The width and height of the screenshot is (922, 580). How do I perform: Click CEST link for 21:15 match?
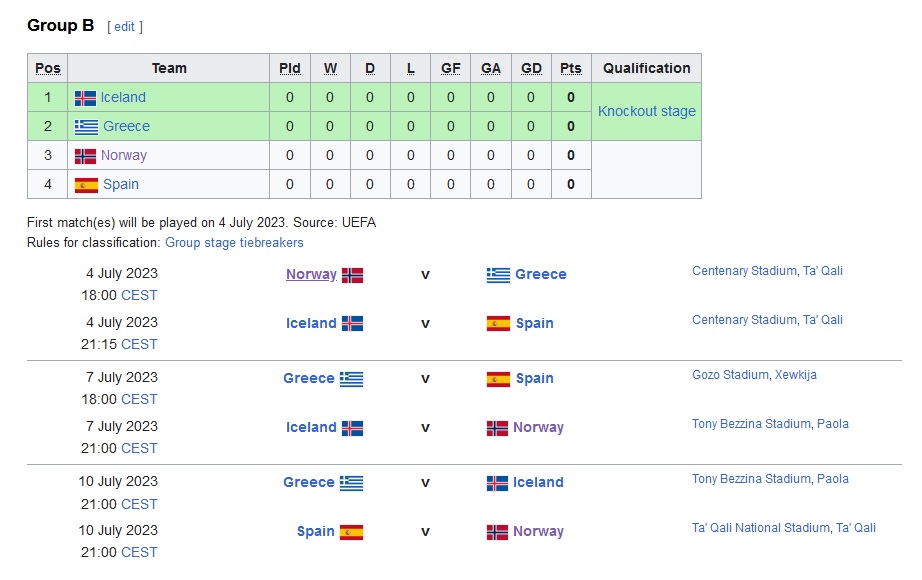click(x=139, y=344)
